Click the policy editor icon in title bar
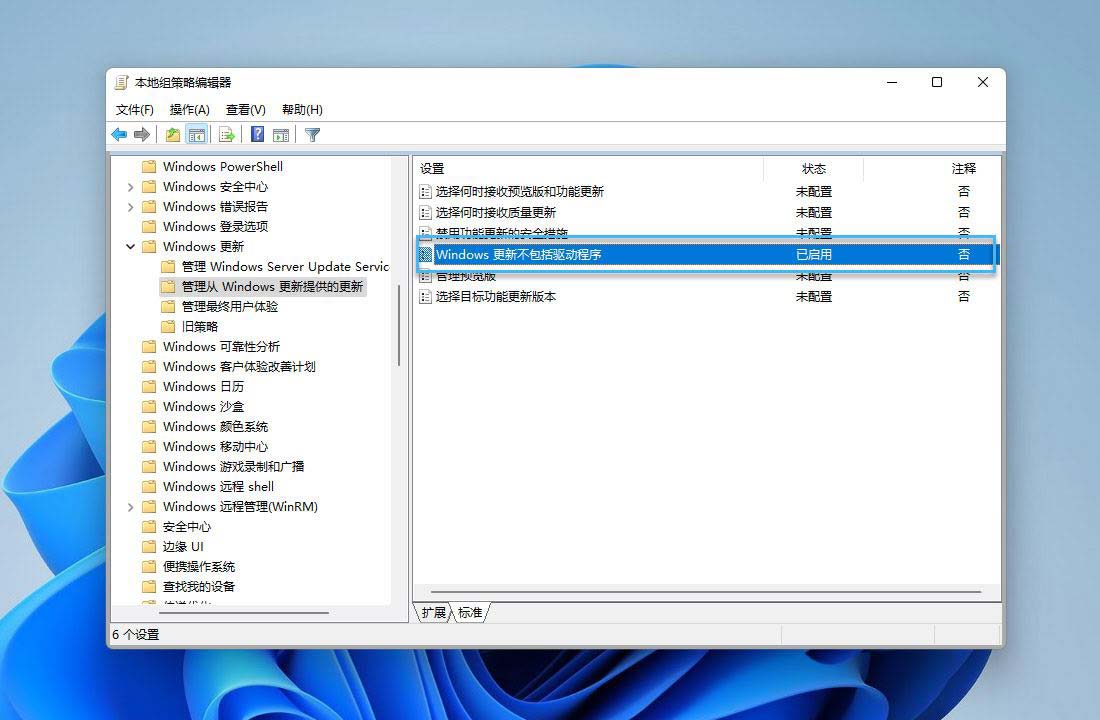1100x720 pixels. point(122,82)
